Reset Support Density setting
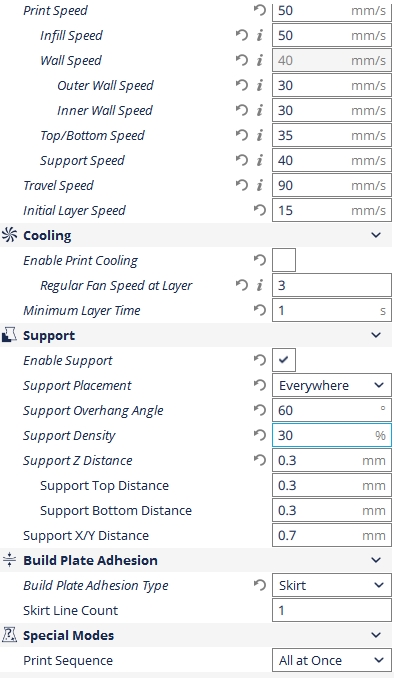This screenshot has height=689, width=394. pos(260,435)
